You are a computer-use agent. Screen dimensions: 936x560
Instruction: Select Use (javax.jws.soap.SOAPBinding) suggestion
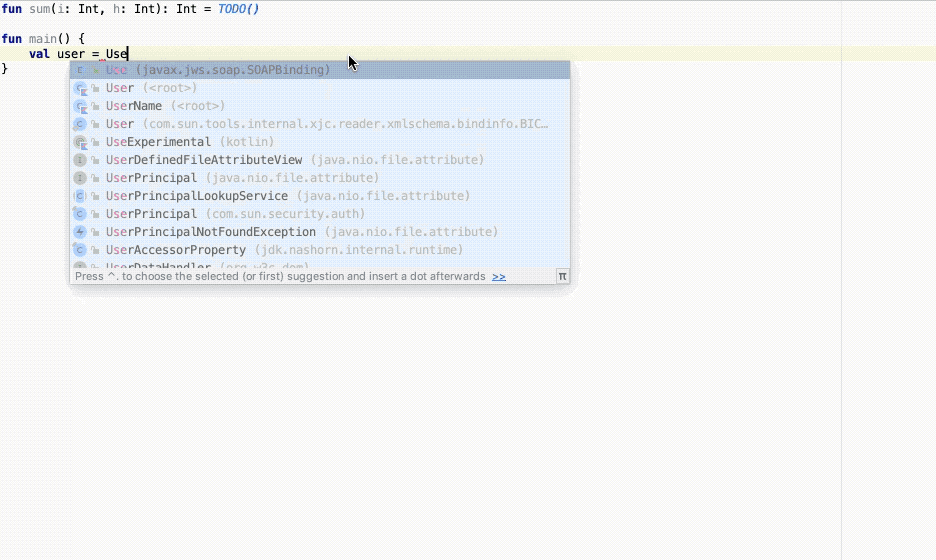tap(320, 70)
